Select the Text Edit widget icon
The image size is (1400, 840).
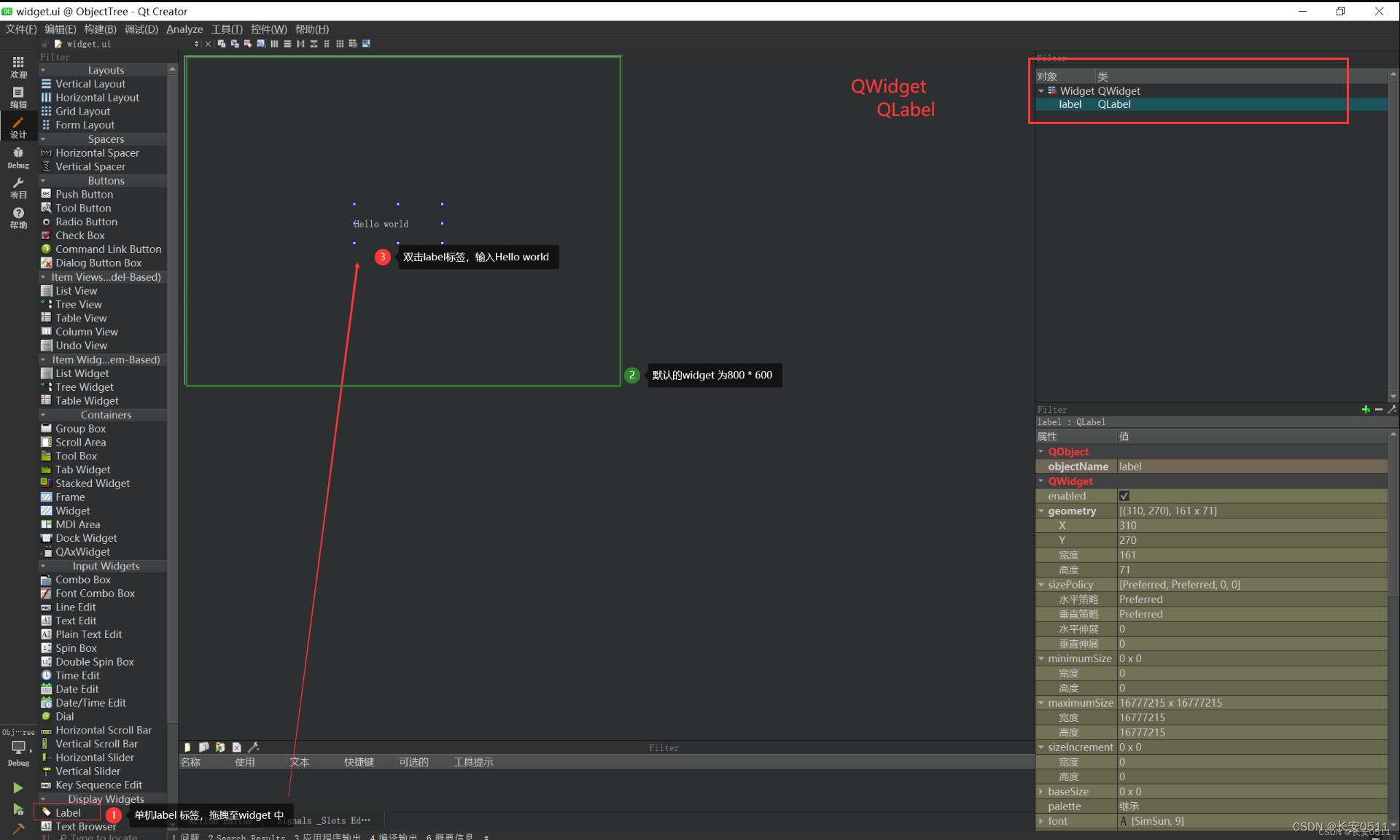[x=46, y=621]
